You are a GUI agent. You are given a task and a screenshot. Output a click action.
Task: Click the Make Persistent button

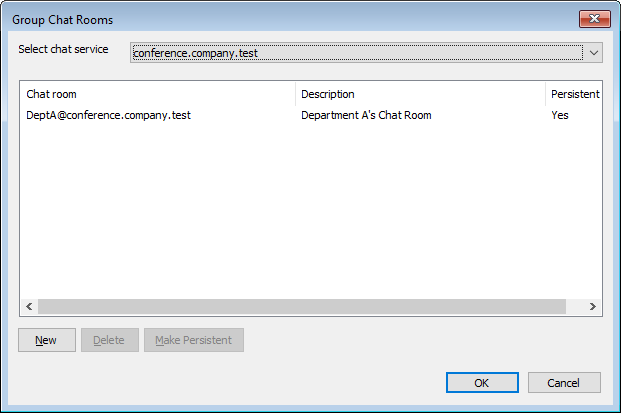(193, 340)
